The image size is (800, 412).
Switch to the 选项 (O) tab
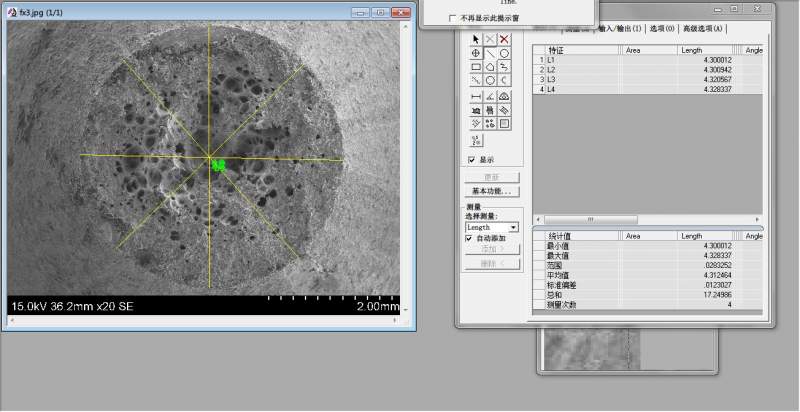click(662, 29)
